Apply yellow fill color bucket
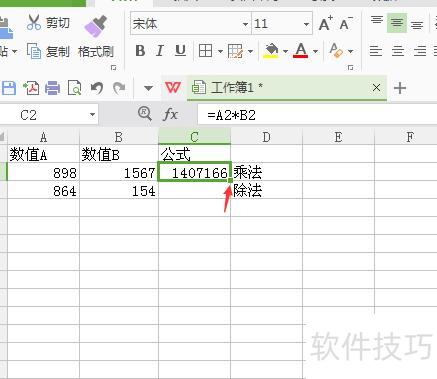The image size is (437, 379). point(271,51)
